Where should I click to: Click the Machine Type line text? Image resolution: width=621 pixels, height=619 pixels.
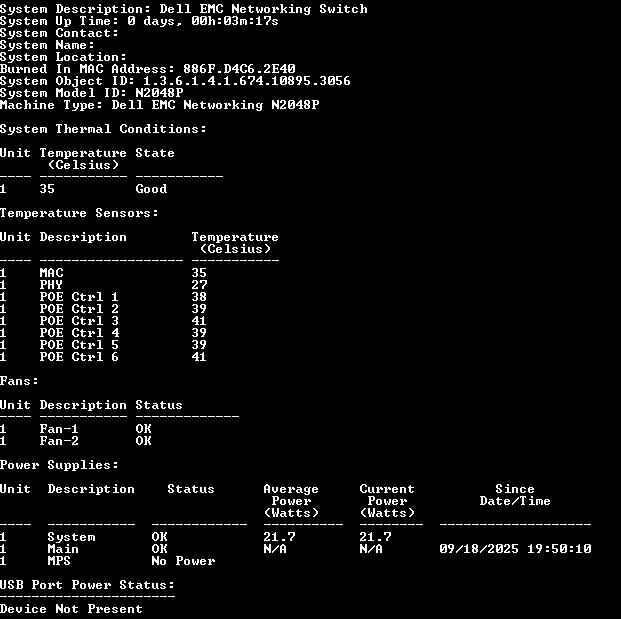point(159,105)
